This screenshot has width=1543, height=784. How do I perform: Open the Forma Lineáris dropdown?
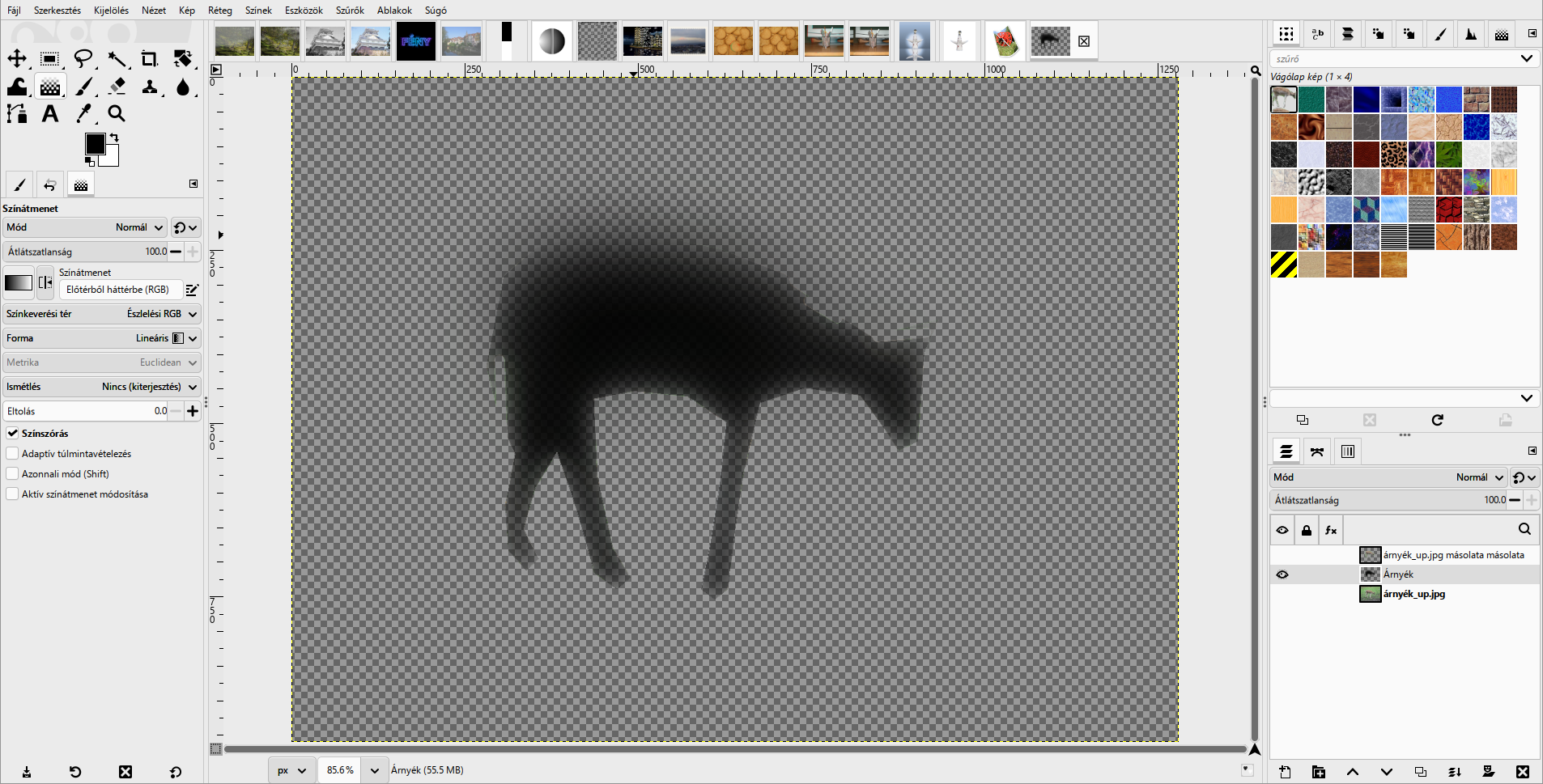[x=102, y=338]
